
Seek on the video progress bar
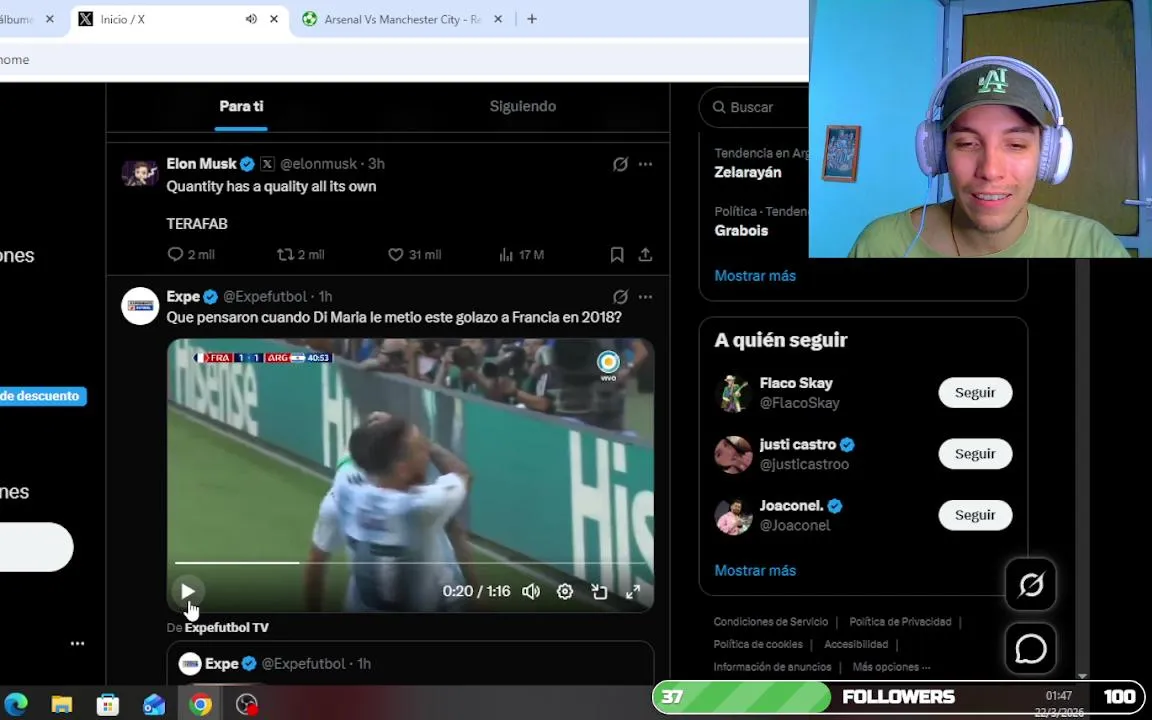pos(410,563)
